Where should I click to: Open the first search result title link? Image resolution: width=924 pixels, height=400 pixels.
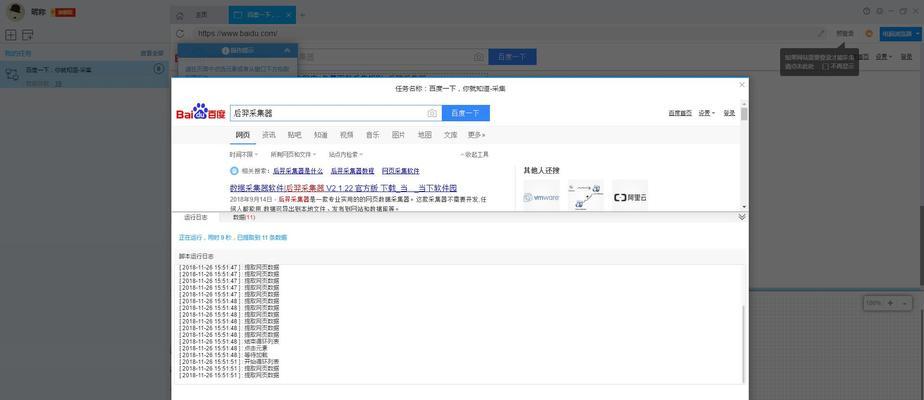[x=344, y=188]
